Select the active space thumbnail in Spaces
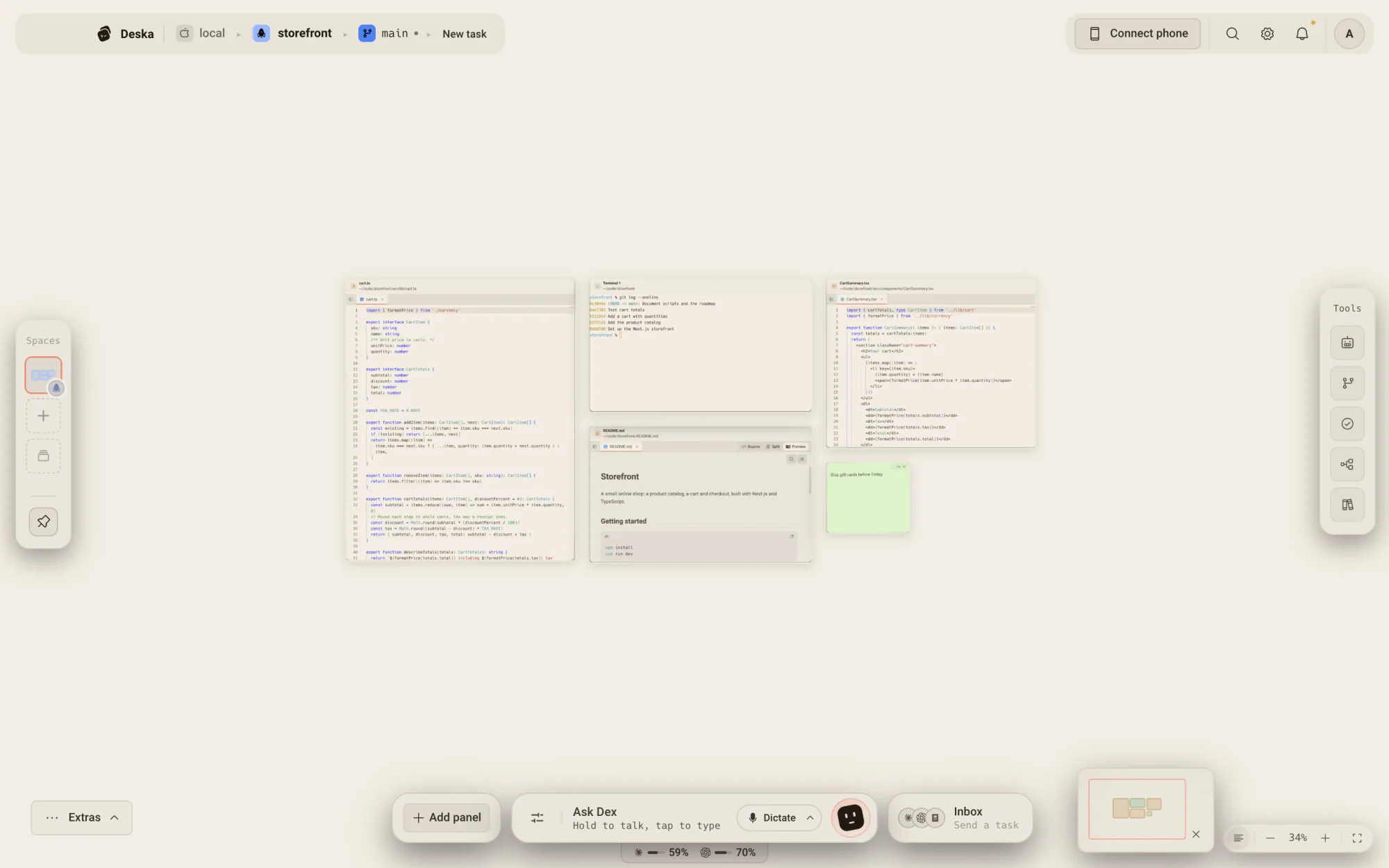Image resolution: width=1389 pixels, height=868 pixels. 43,376
